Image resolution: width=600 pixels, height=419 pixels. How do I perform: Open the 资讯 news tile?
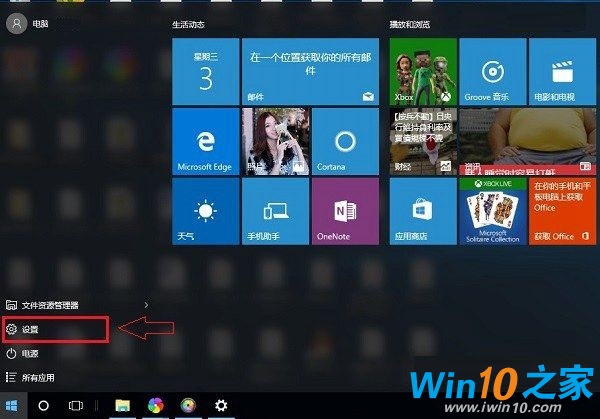[527, 142]
